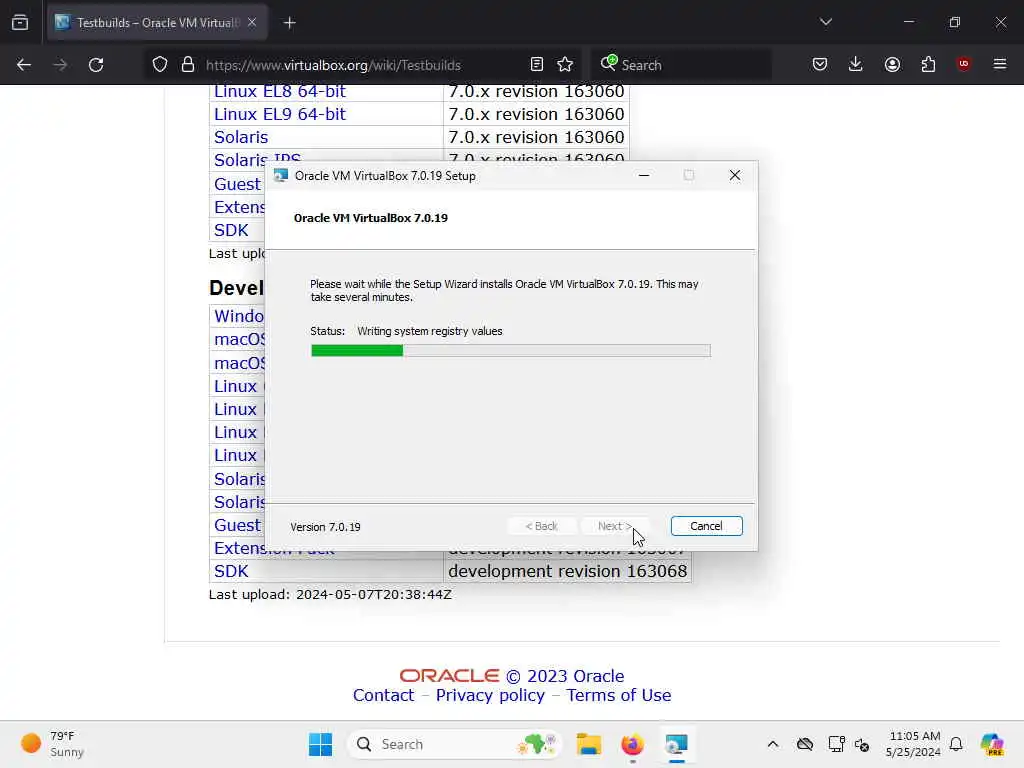Screen dimensions: 1024x768
Task: Open the notifications bell
Action: click(x=956, y=744)
